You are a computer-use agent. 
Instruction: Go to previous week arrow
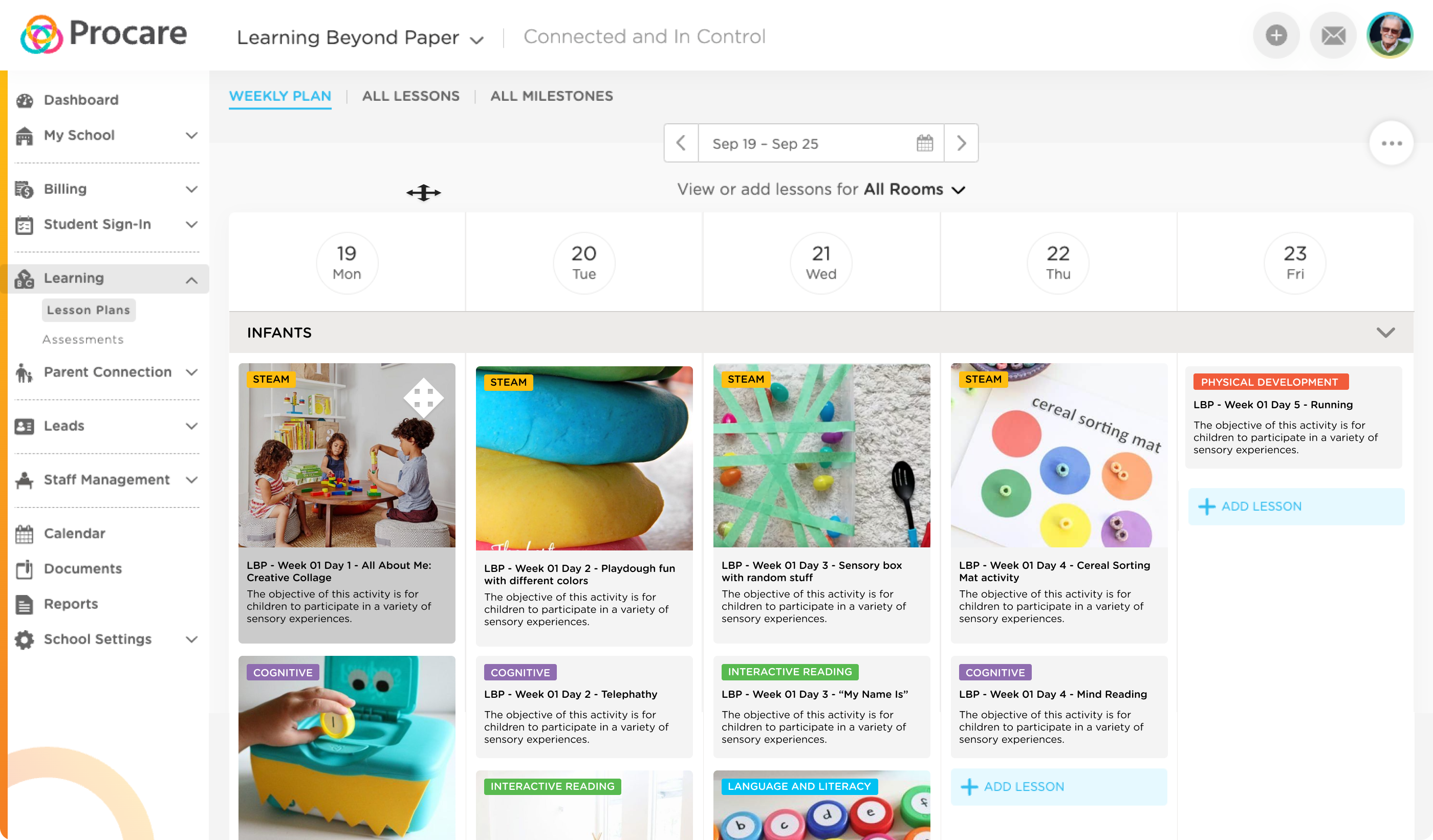click(x=681, y=143)
